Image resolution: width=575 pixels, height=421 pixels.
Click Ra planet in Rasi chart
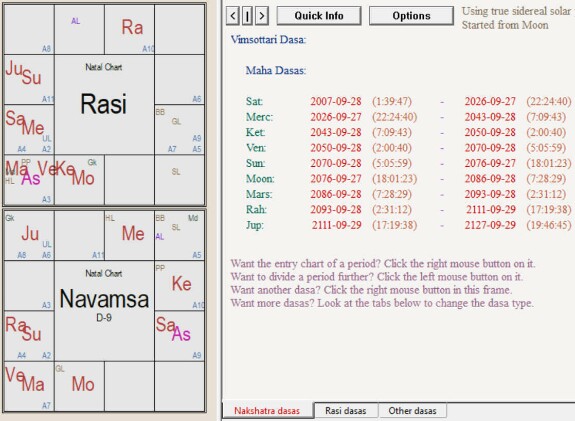pos(132,28)
